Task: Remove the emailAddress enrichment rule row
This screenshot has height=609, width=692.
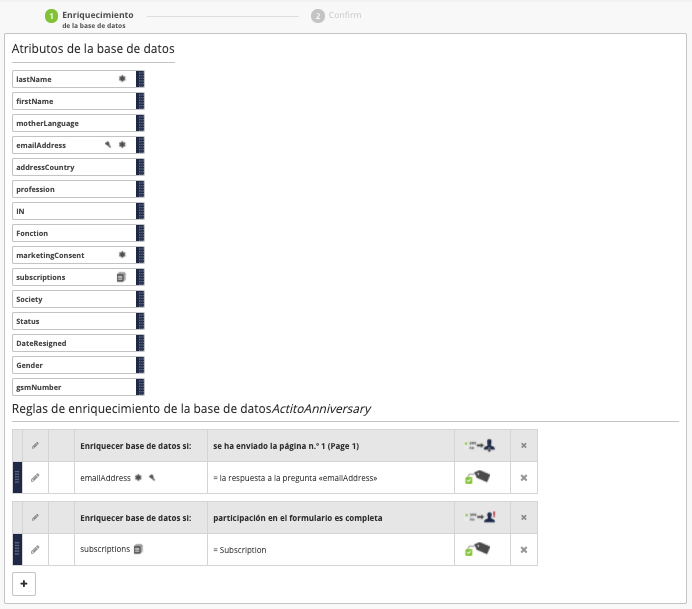Action: coord(523,478)
